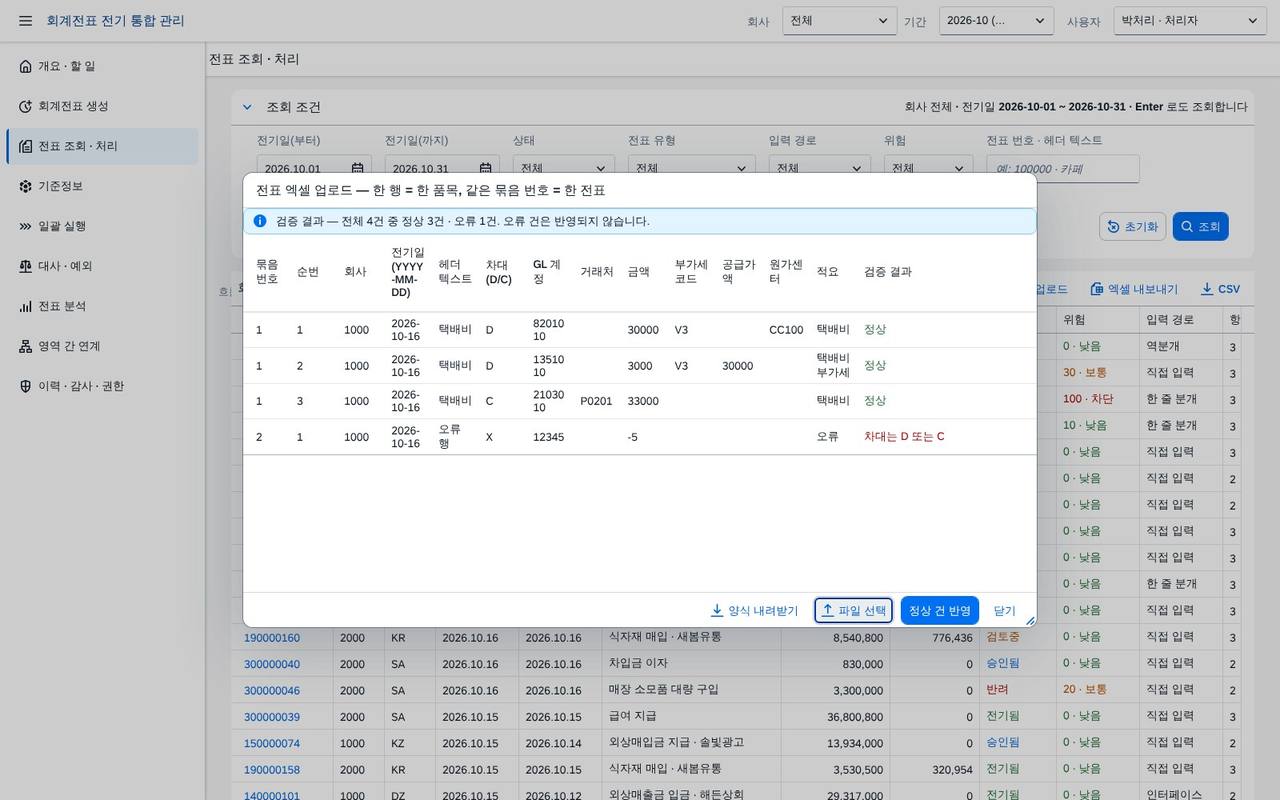Open voucher link 190000160
1280x800 pixels.
click(x=272, y=638)
